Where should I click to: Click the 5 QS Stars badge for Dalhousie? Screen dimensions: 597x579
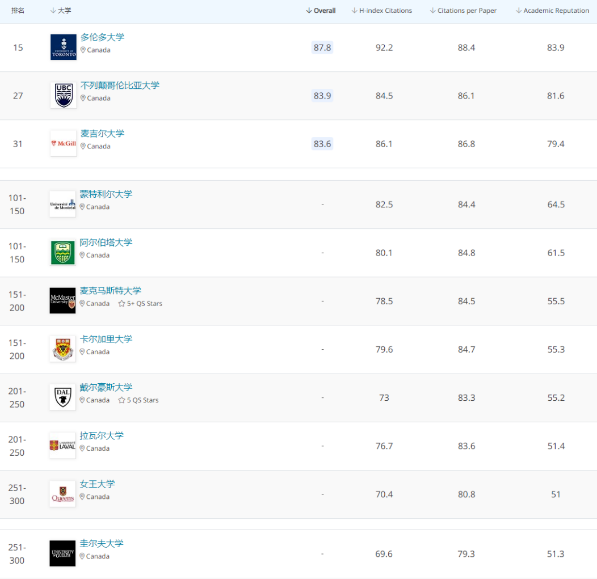pos(139,400)
